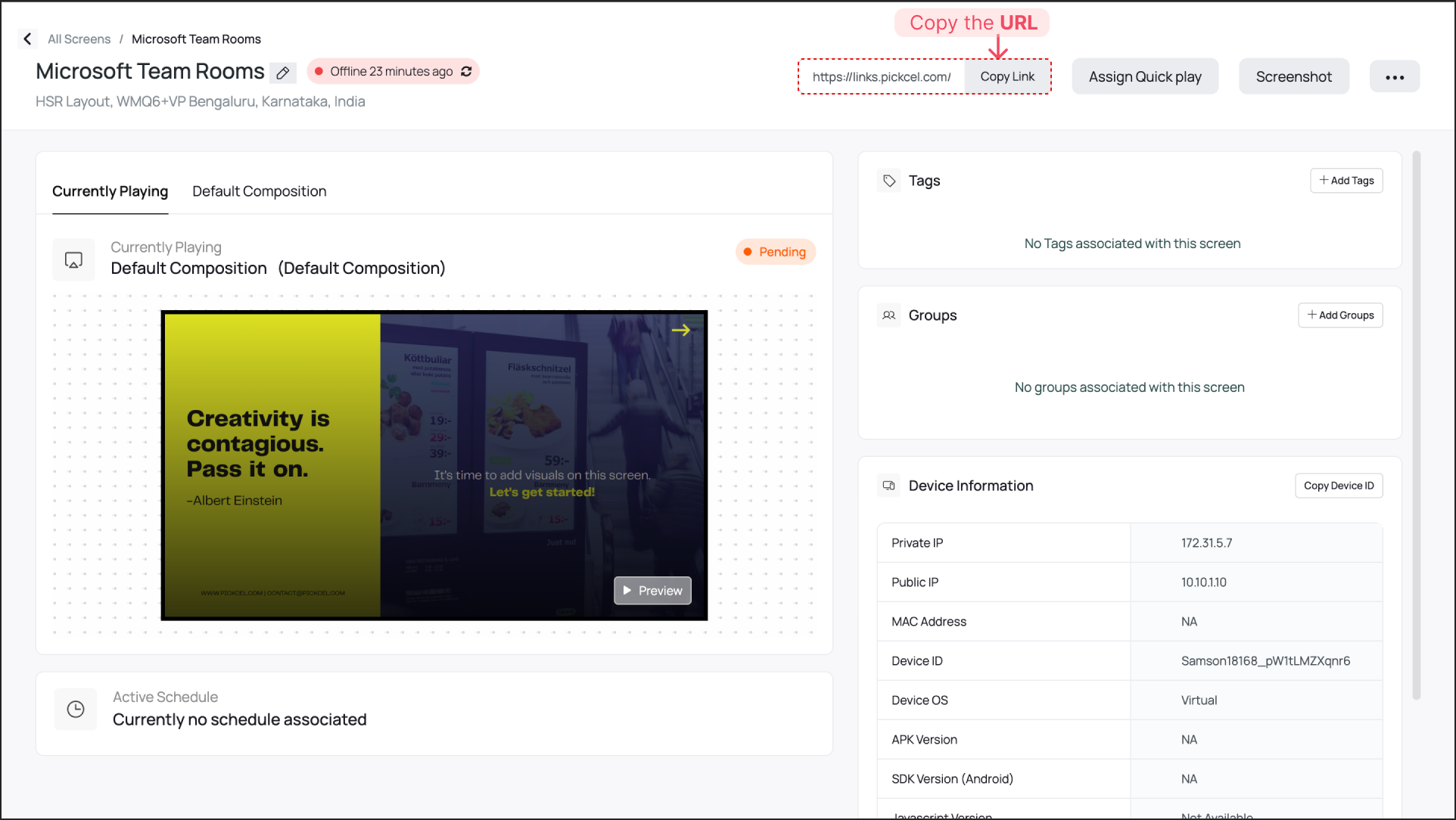Screen dimensions: 1456x820
Task: Go to All Screens breadcrumb link
Action: [79, 39]
